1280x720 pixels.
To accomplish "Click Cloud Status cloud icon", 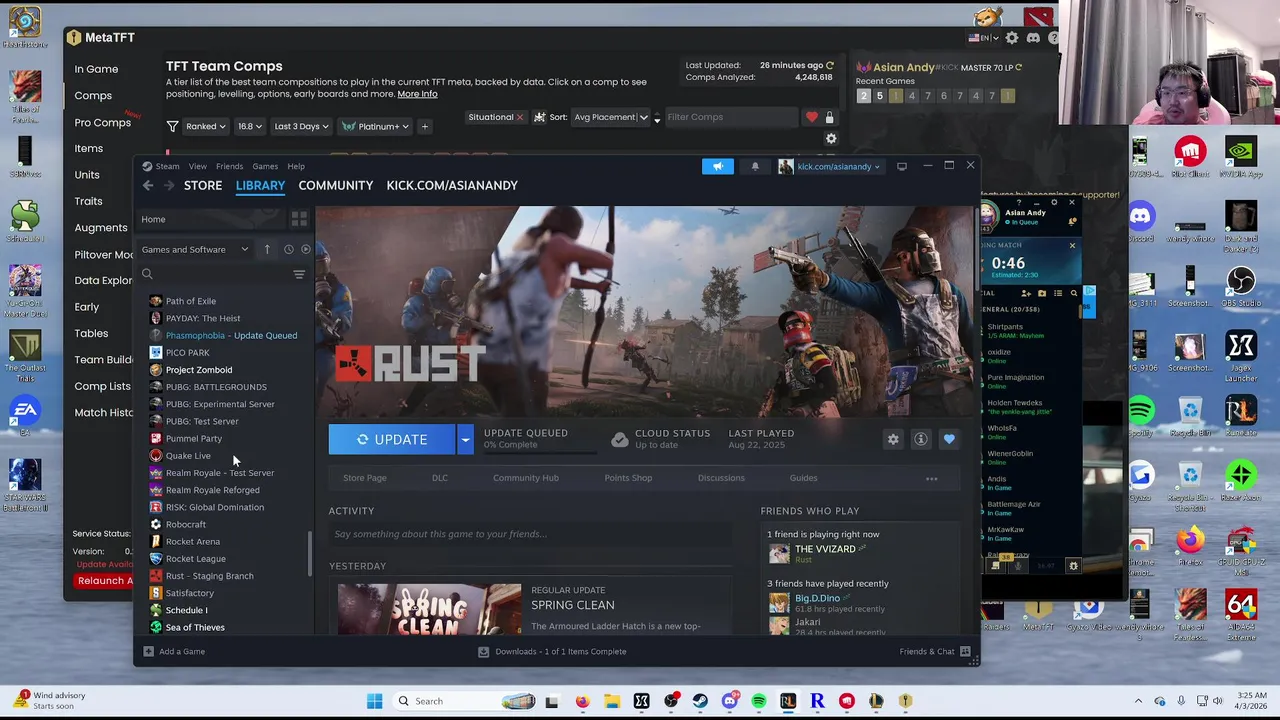I will tap(619, 440).
